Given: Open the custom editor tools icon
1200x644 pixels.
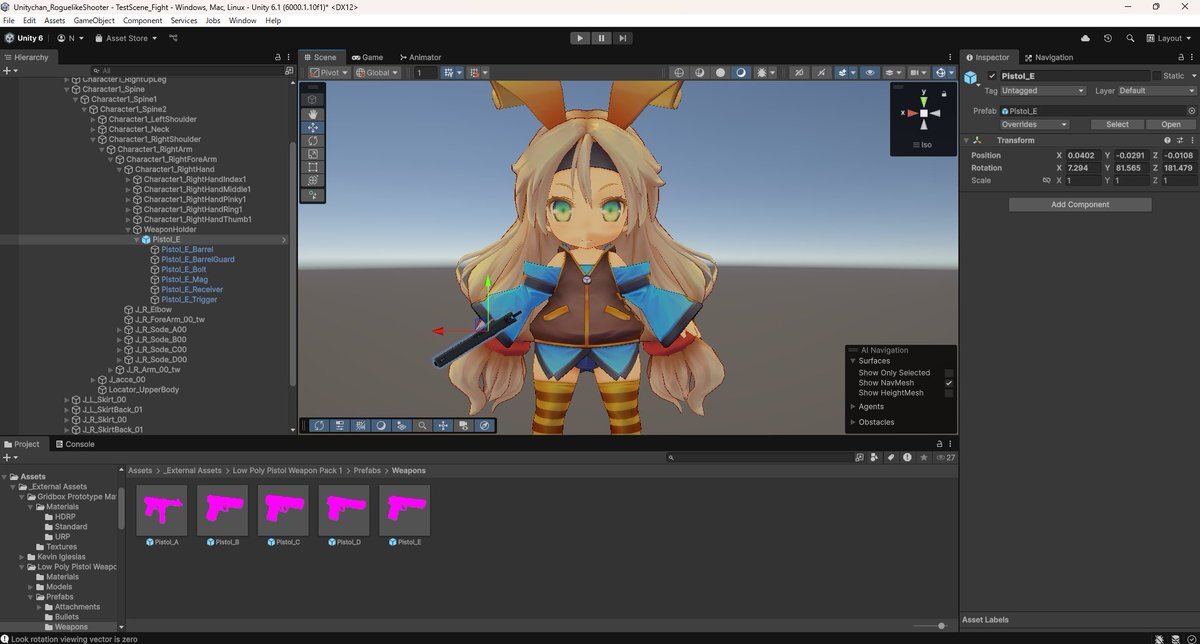Looking at the screenshot, I should [x=313, y=195].
